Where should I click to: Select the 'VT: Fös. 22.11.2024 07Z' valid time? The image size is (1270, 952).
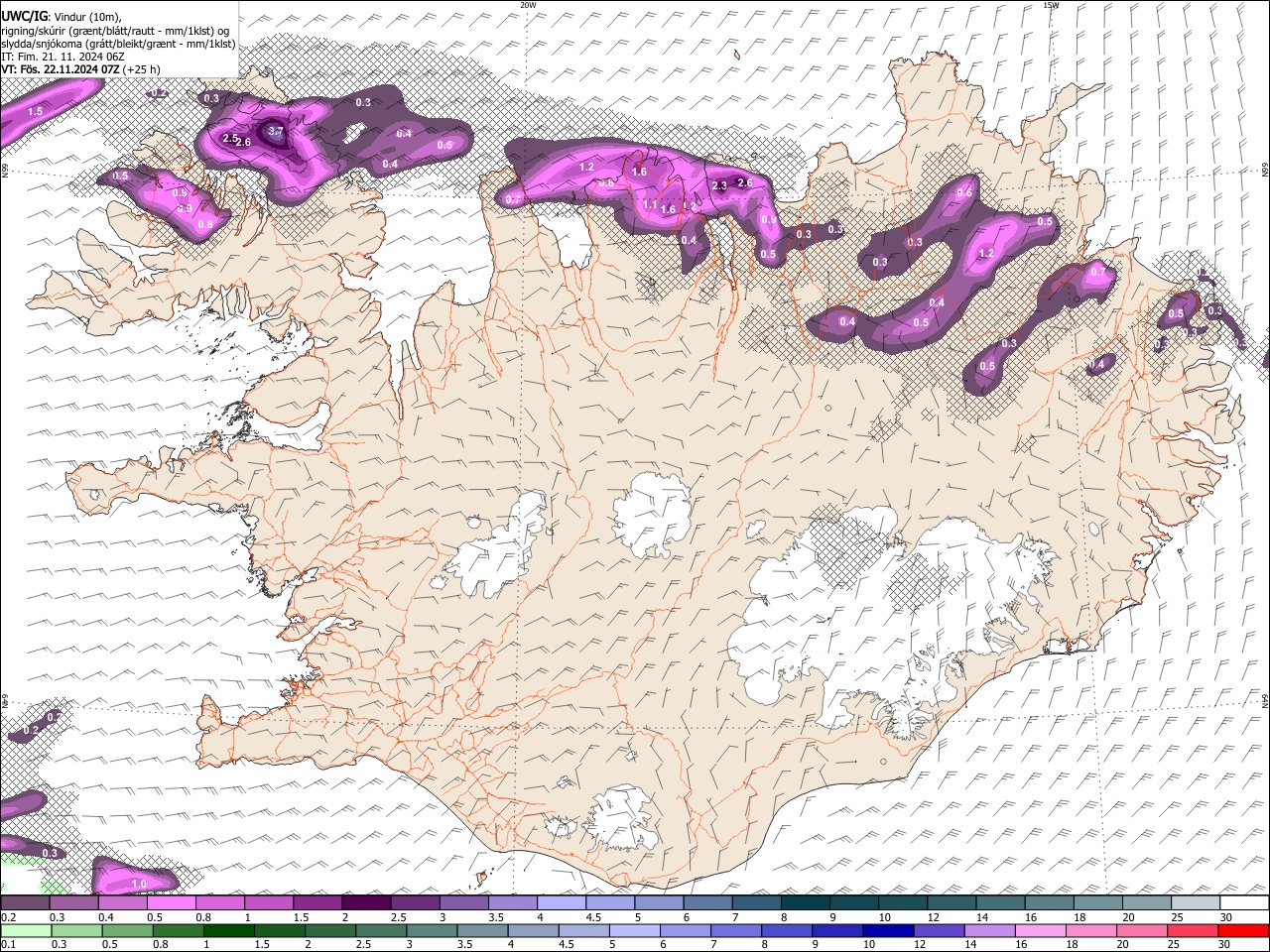pyautogui.click(x=62, y=69)
